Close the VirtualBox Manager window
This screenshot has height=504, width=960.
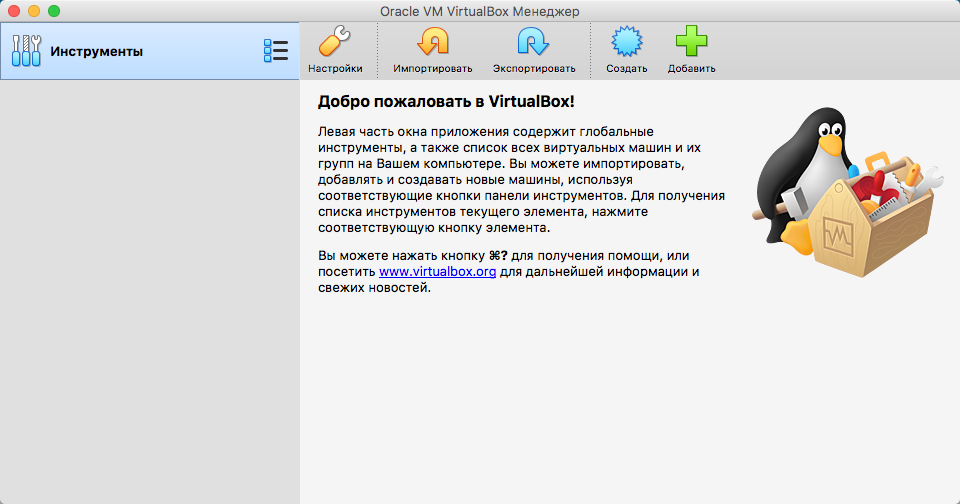[14, 11]
